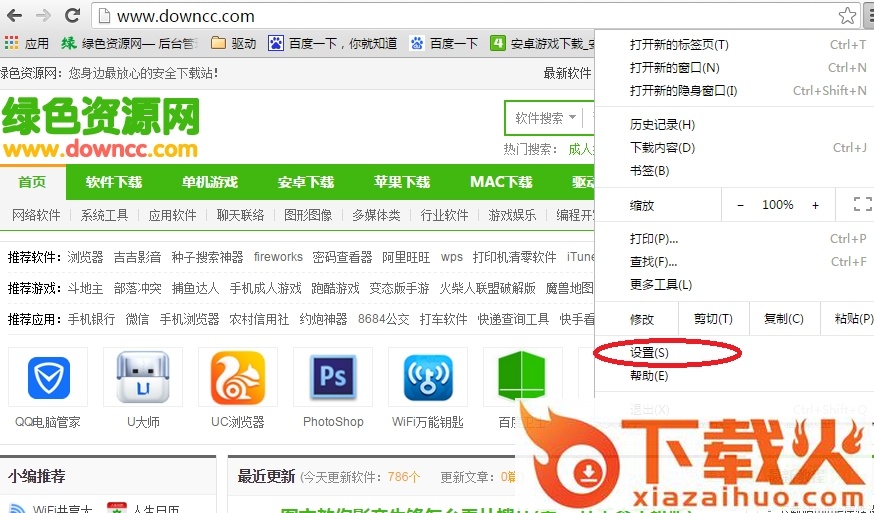Click 最新软件 link in top bar
Screen dimensions: 874x513
pyautogui.click(x=567, y=73)
